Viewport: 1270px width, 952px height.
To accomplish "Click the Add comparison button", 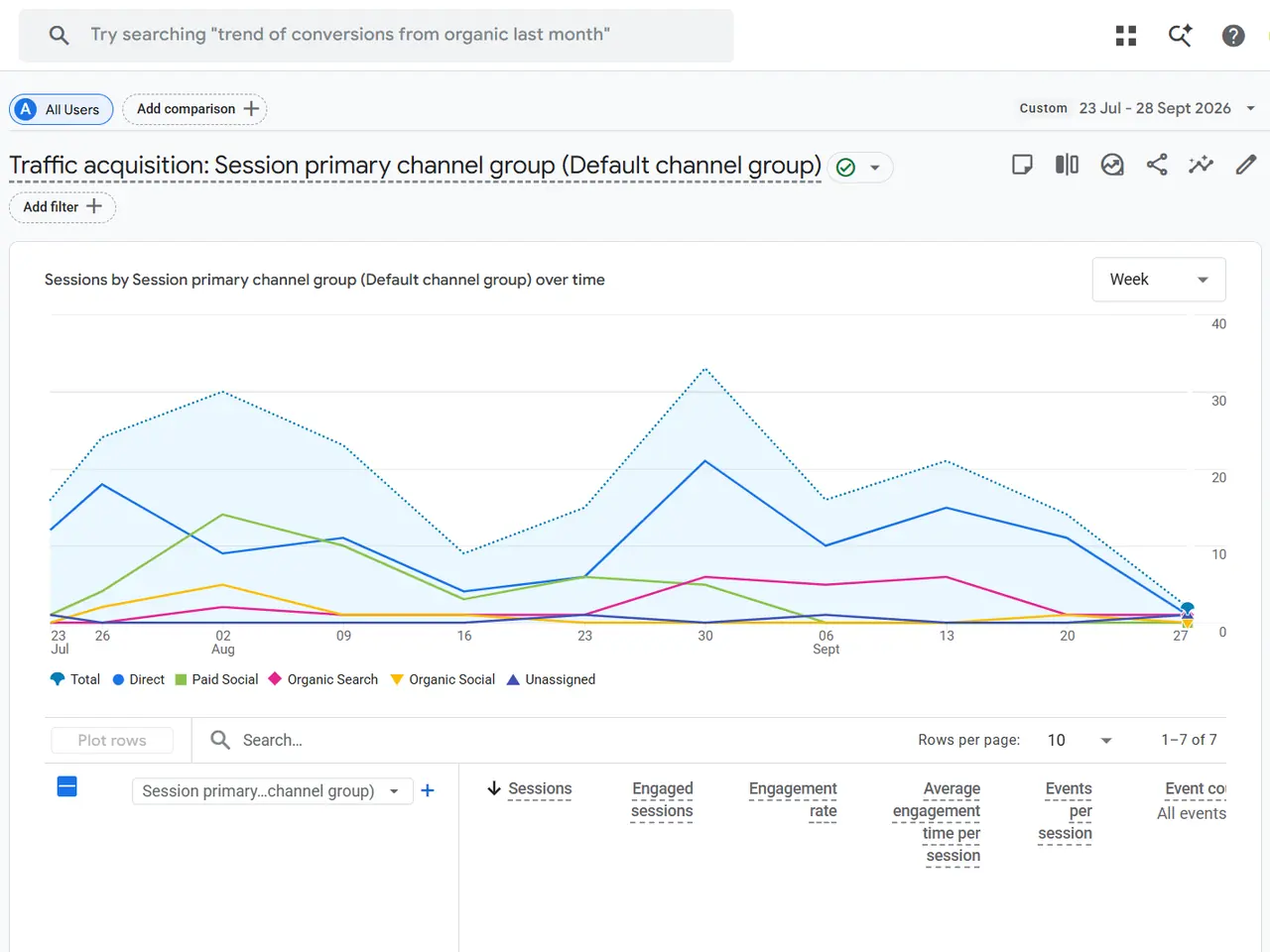I will pyautogui.click(x=194, y=109).
